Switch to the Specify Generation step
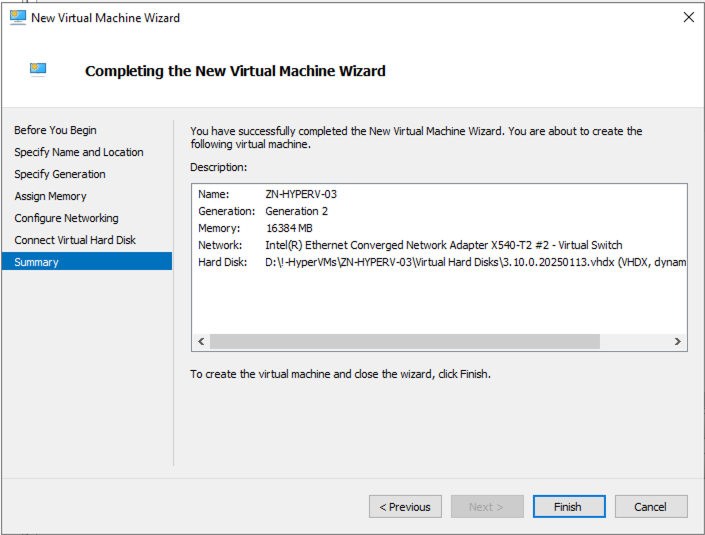The image size is (705, 535). coord(59,174)
